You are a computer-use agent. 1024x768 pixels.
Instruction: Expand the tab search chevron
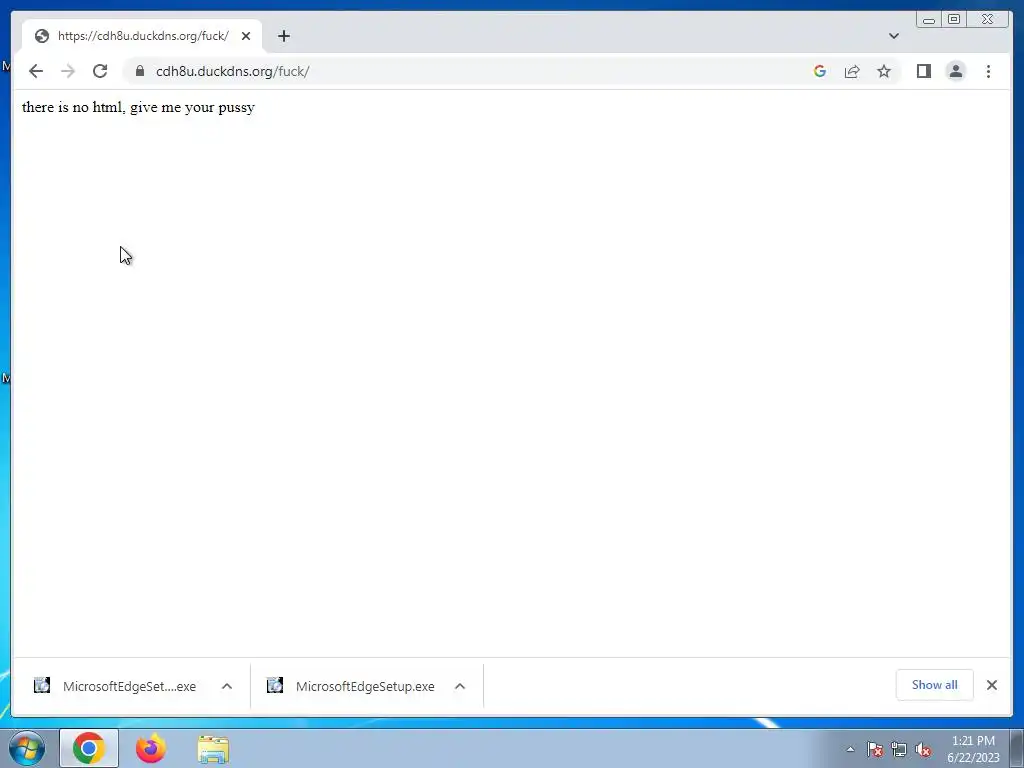pyautogui.click(x=893, y=36)
